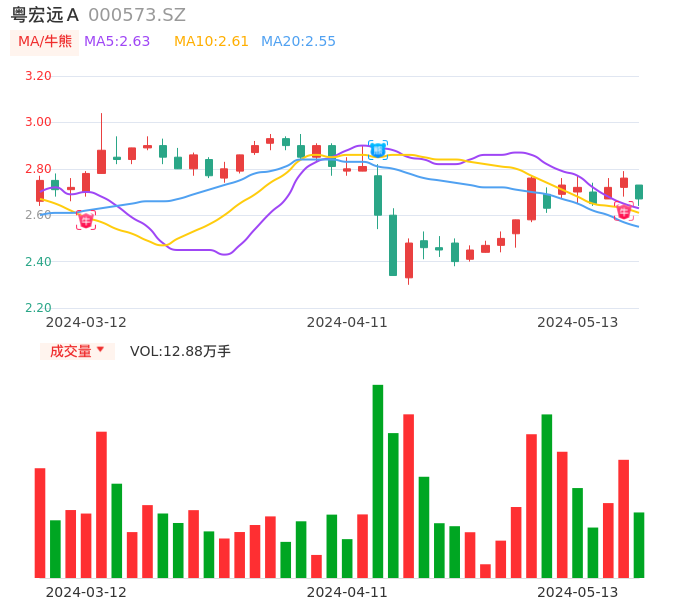Viewport: 686px width, 606px height.
Task: Click the pink bull marker near 2024-05-13
Action: [x=624, y=212]
